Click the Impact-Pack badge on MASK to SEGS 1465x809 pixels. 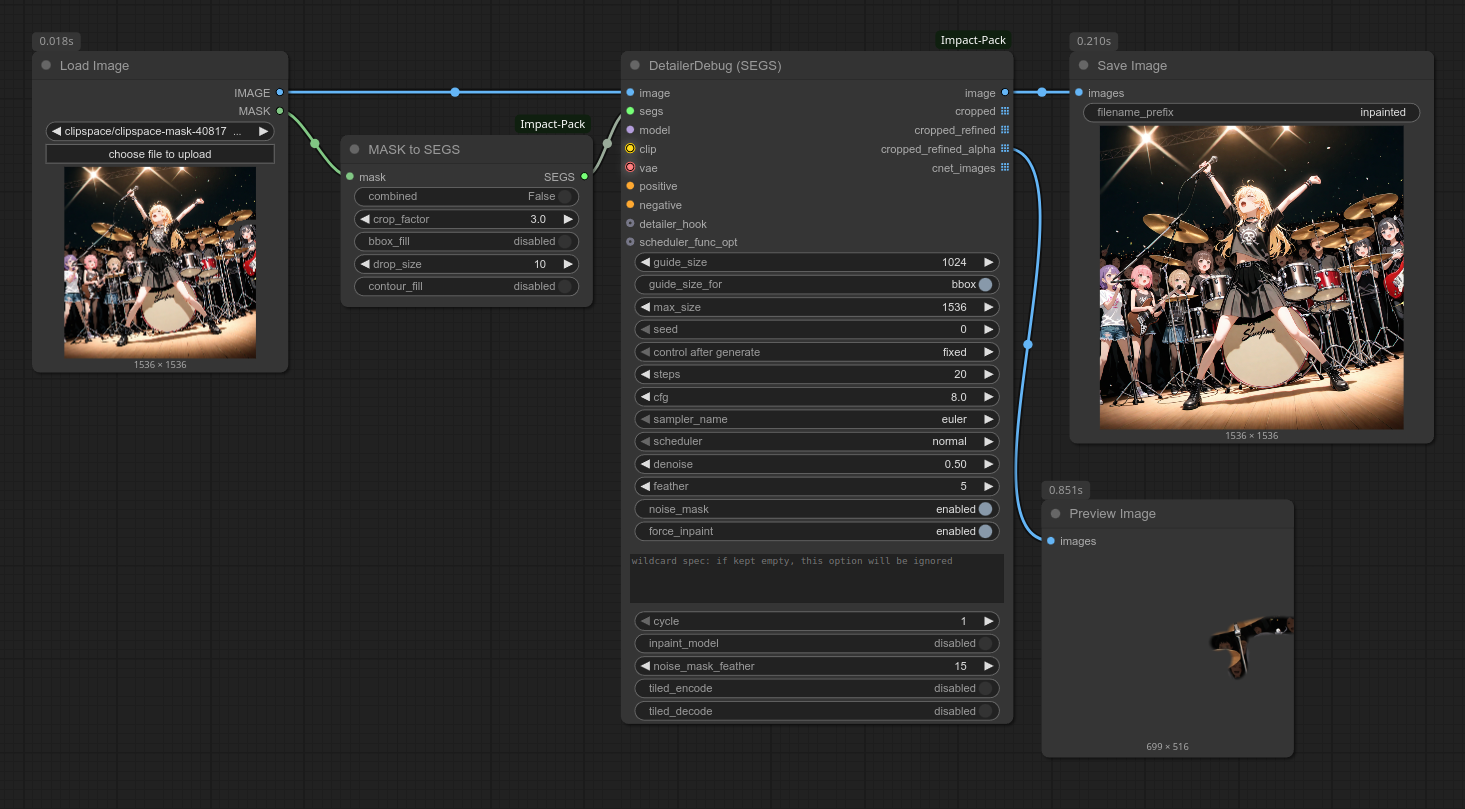(x=552, y=124)
